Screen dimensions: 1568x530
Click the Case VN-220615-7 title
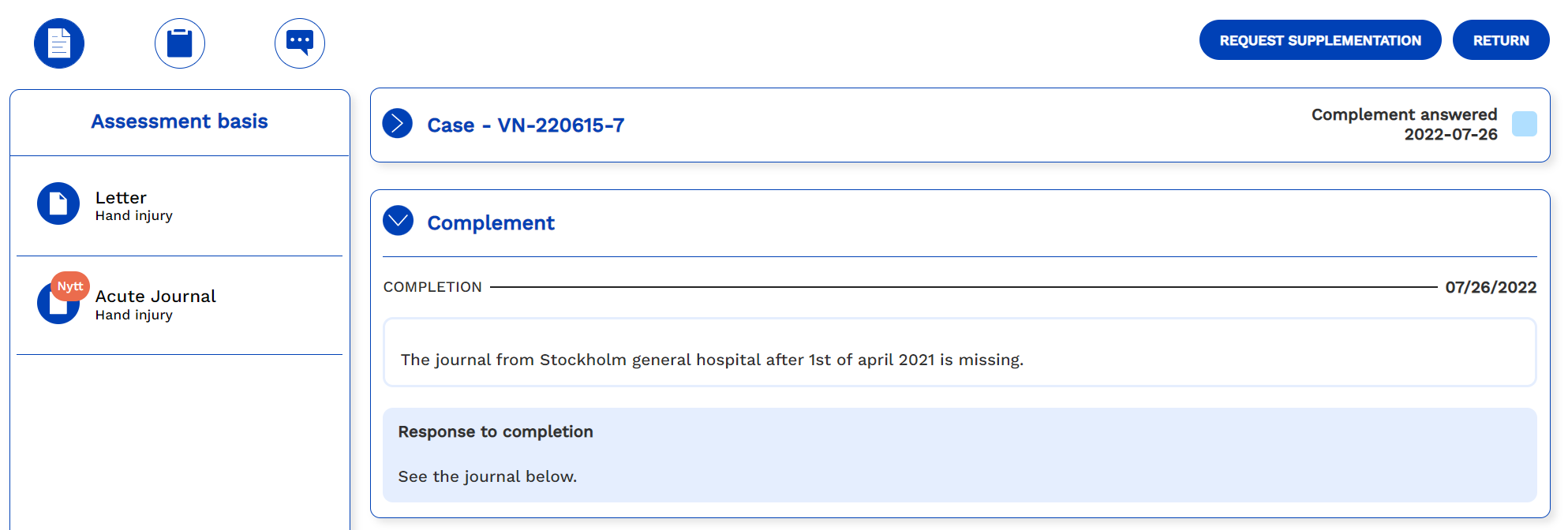click(x=526, y=125)
